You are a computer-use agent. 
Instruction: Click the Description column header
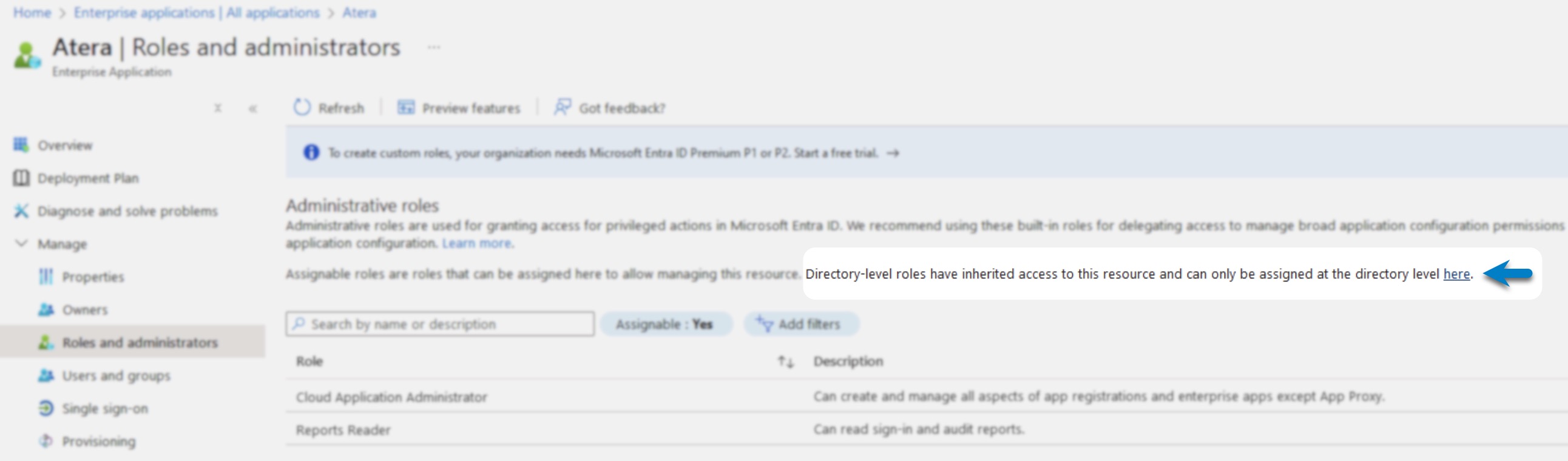848,362
